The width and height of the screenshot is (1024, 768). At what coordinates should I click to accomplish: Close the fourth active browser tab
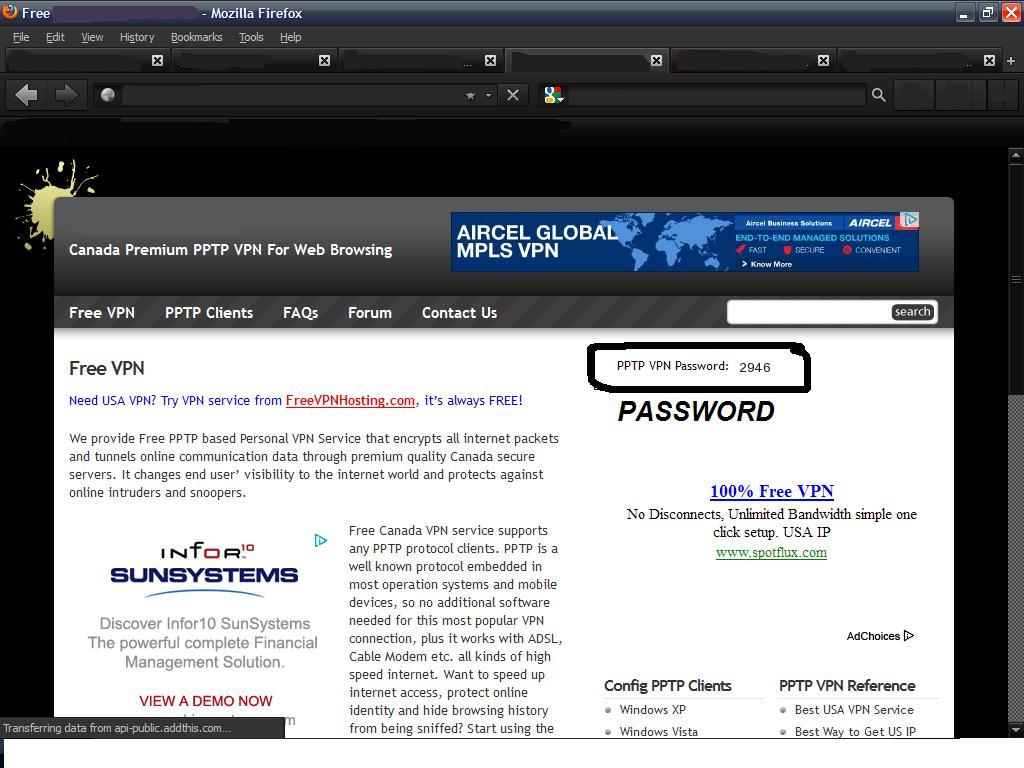coord(656,61)
